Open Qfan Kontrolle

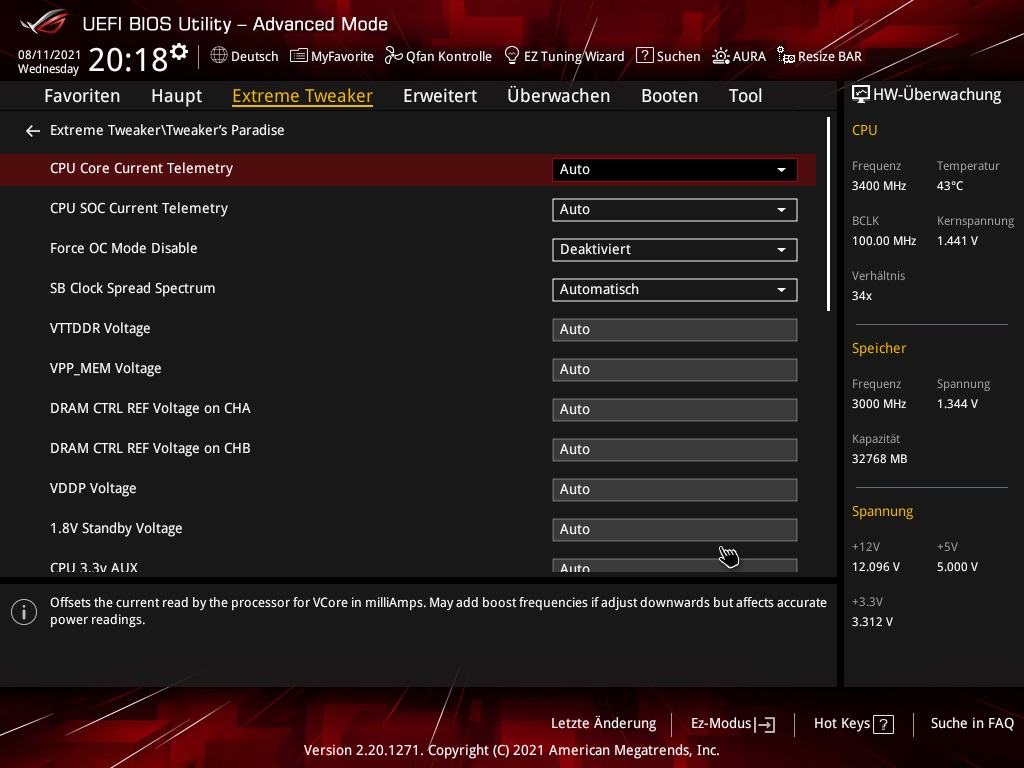point(438,56)
